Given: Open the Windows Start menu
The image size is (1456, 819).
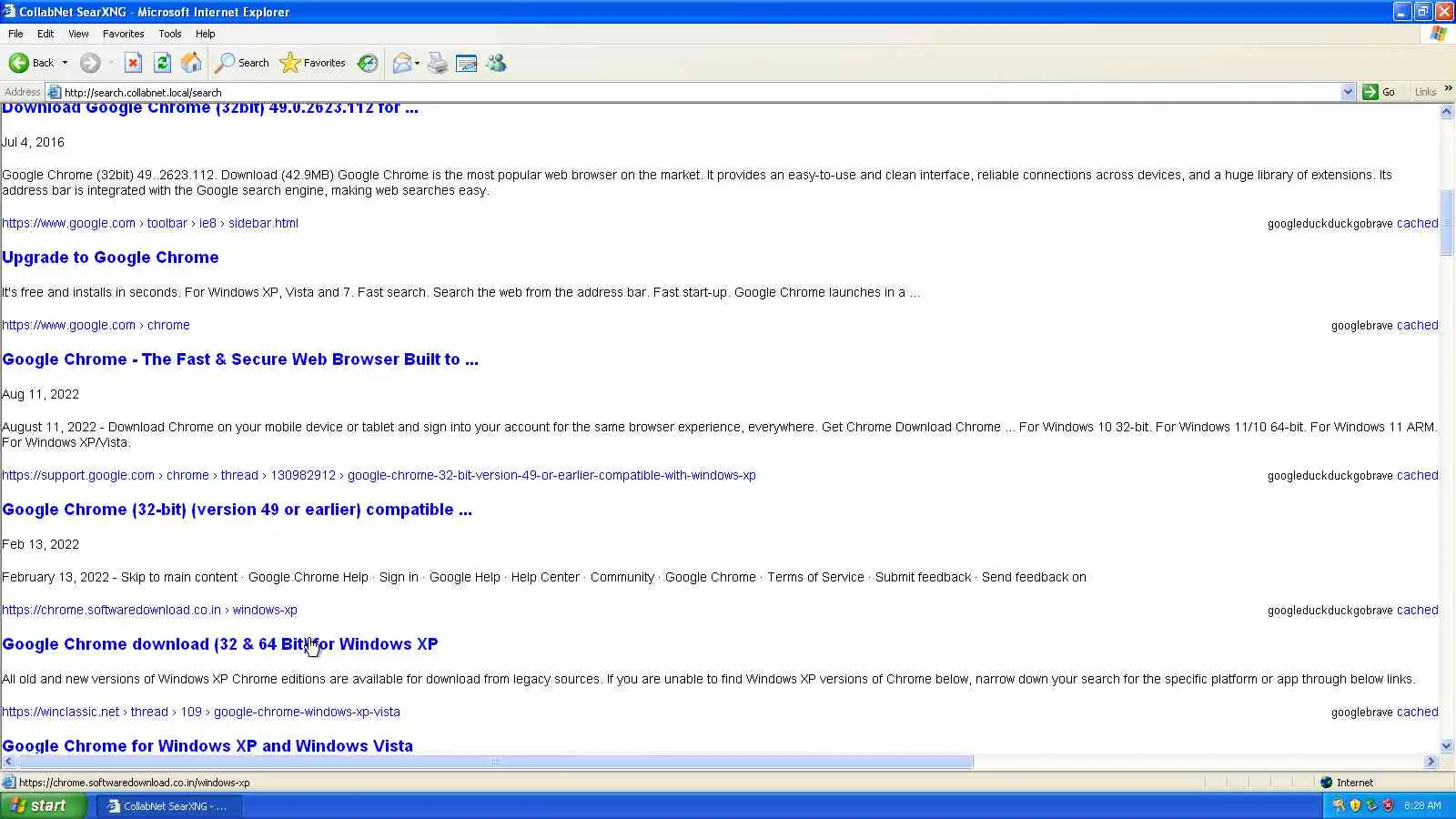Looking at the screenshot, I should click(x=44, y=805).
